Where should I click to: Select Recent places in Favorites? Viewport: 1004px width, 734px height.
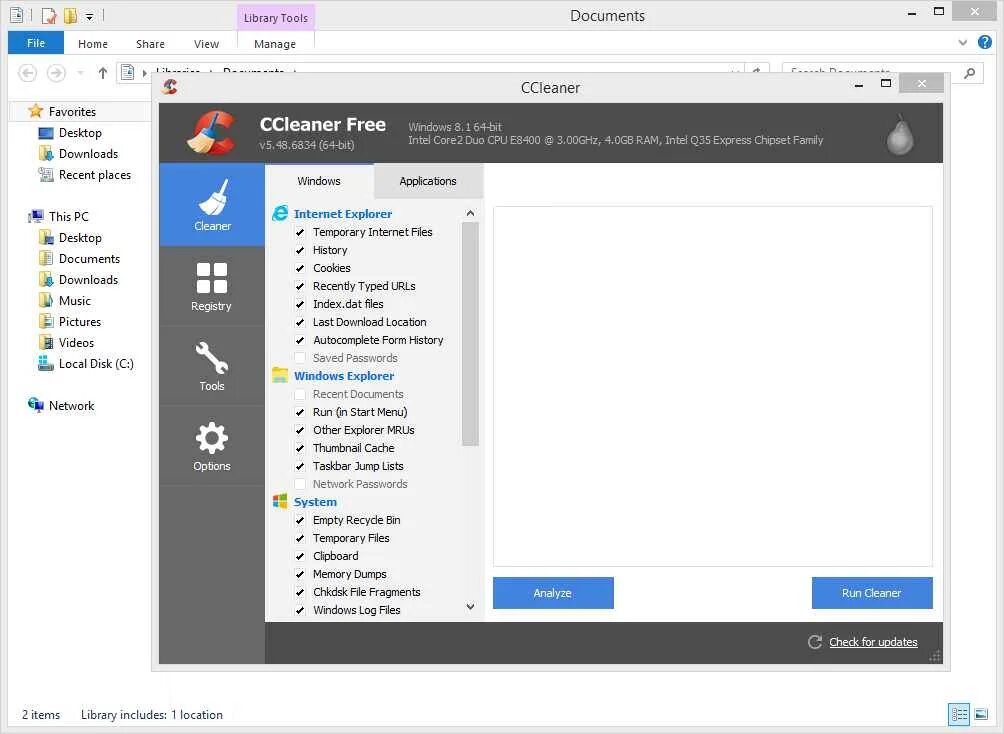coord(95,174)
